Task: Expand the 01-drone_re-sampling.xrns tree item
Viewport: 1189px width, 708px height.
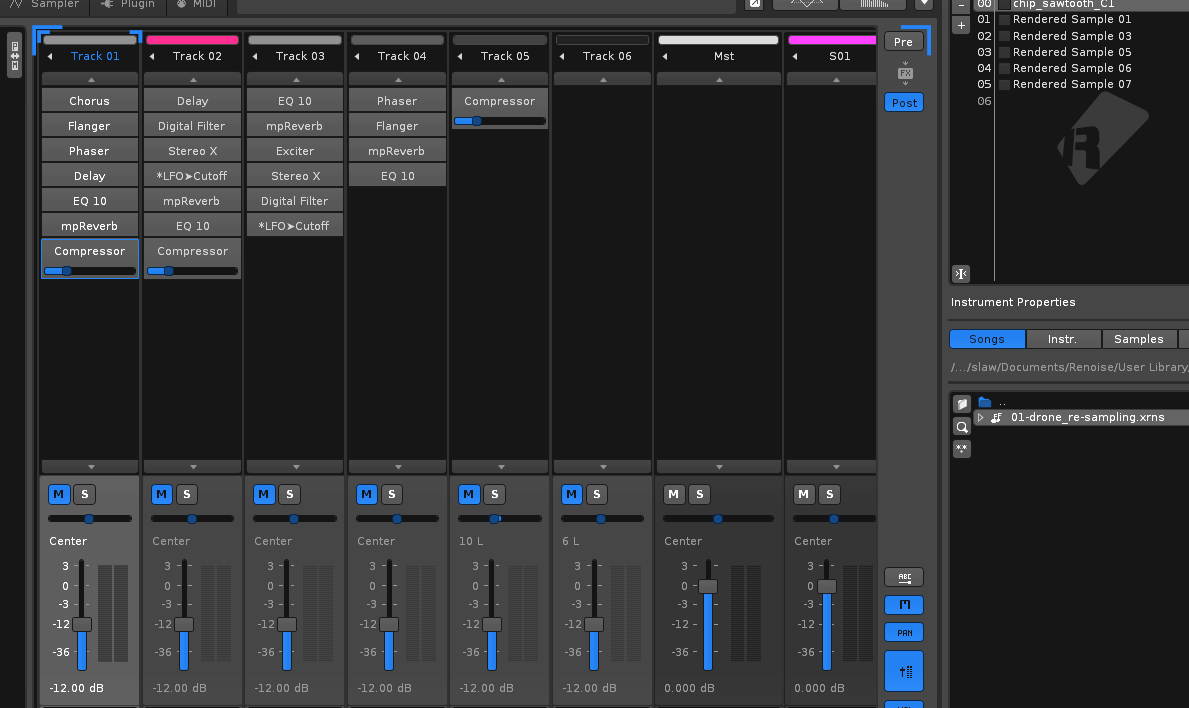Action: click(981, 418)
